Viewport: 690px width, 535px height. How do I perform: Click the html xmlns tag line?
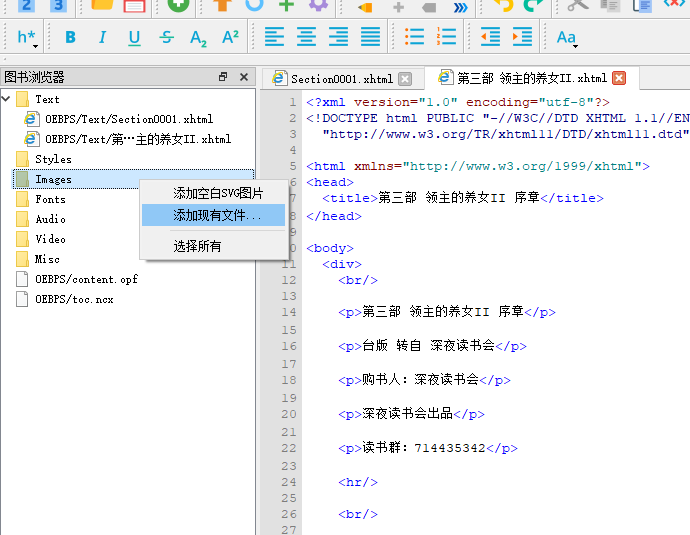coord(478,166)
